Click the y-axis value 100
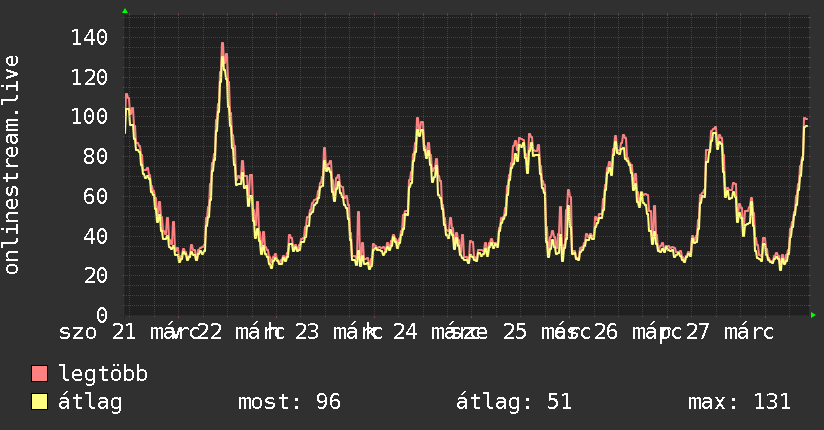The height and width of the screenshot is (430, 824). pyautogui.click(x=89, y=117)
